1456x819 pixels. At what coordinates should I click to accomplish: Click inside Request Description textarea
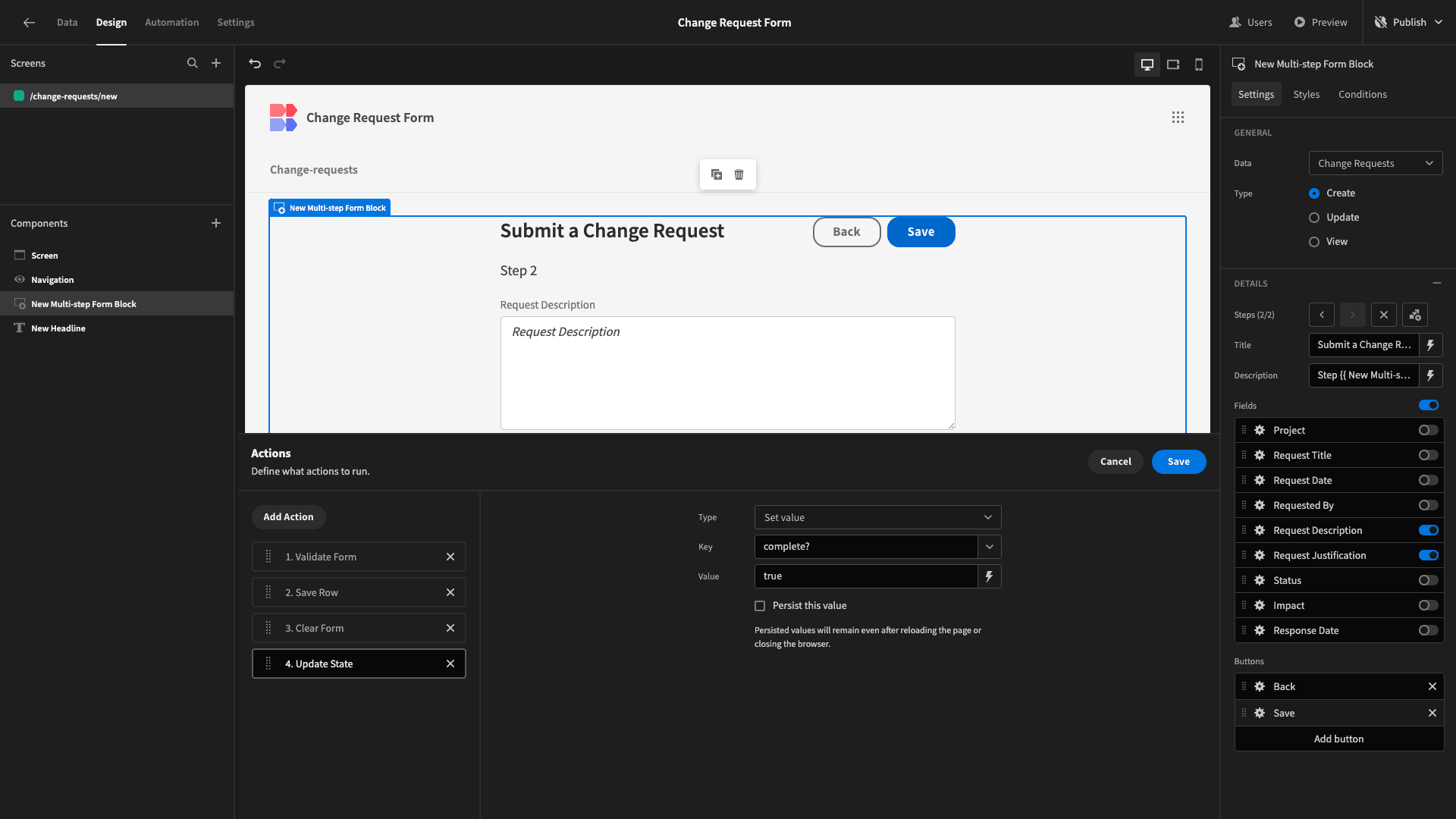tap(727, 373)
